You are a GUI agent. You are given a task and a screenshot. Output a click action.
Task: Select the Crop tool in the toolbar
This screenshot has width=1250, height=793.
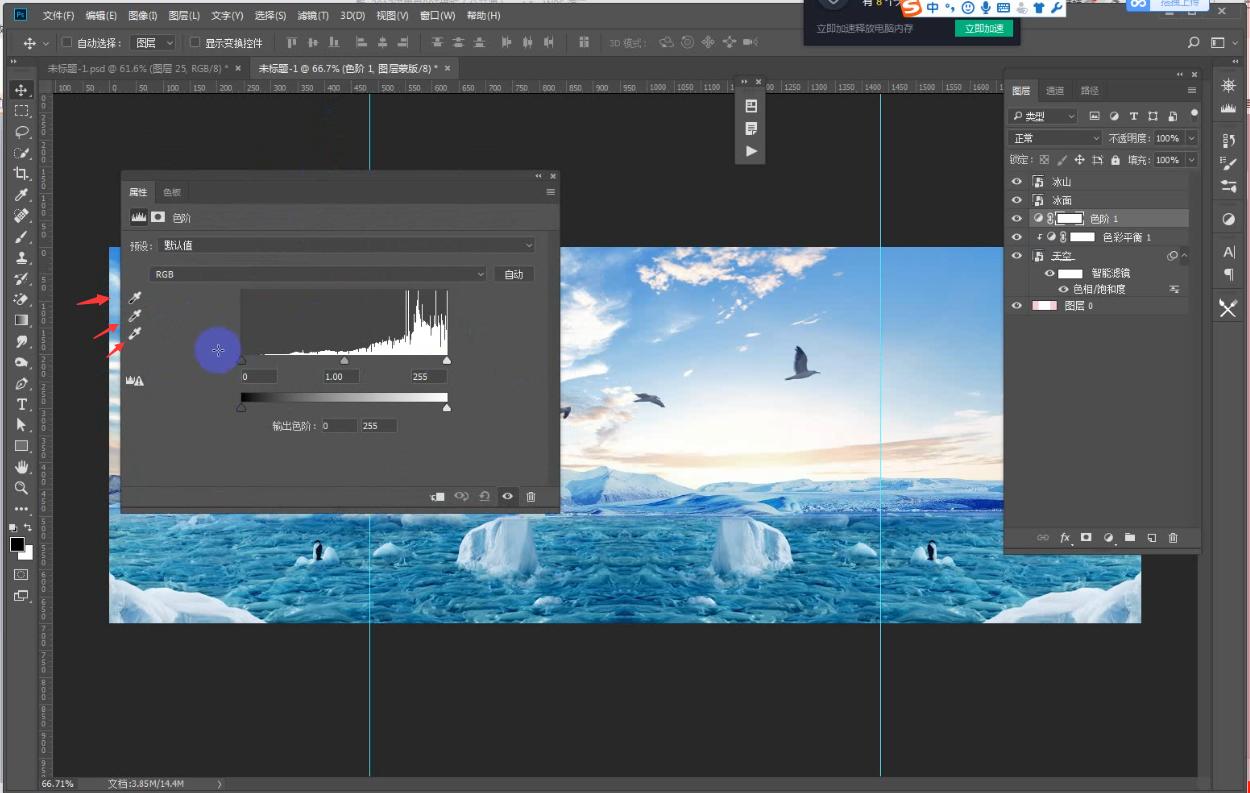click(x=21, y=174)
